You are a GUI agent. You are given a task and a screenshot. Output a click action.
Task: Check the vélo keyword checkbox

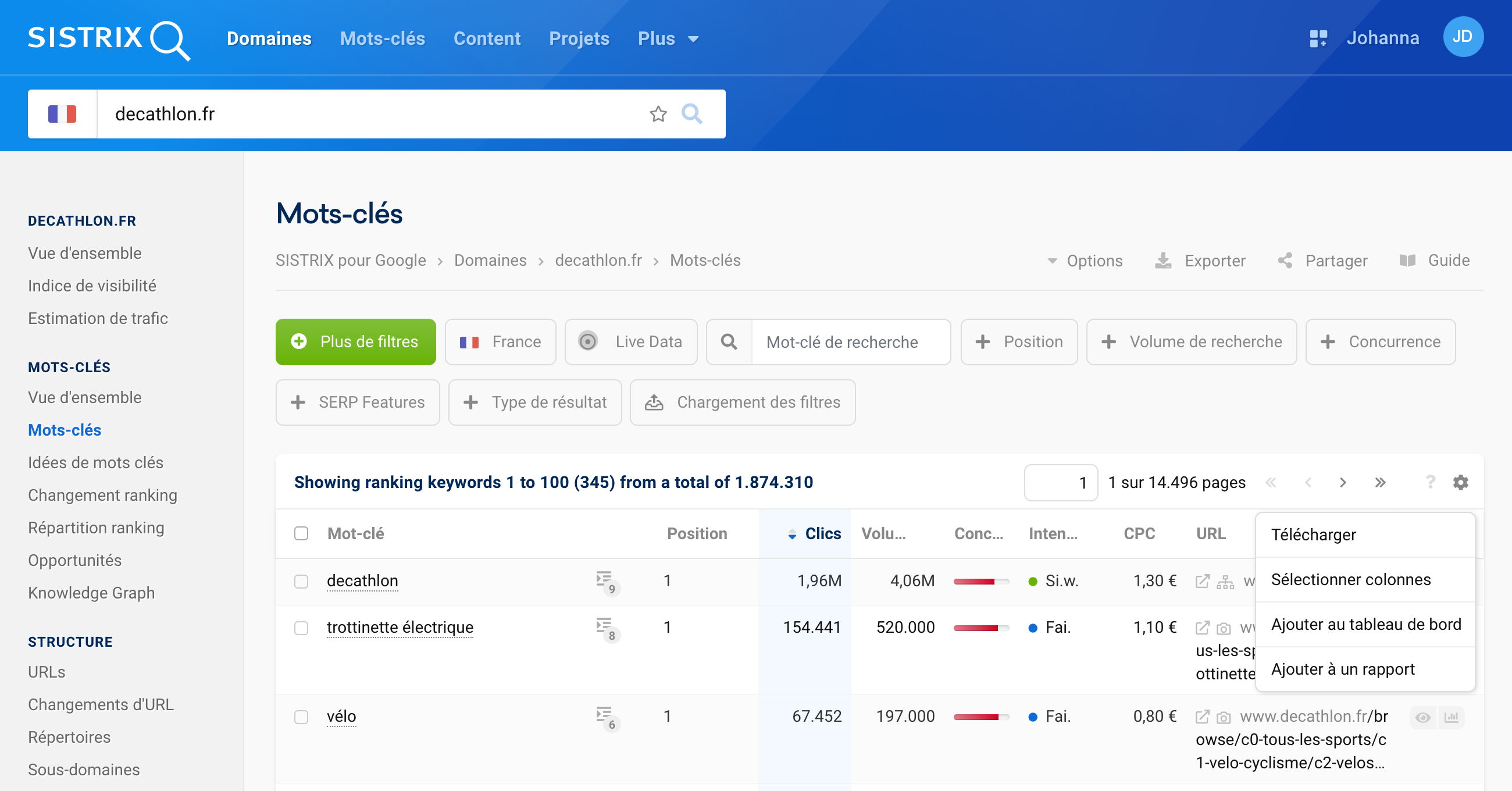pos(301,717)
